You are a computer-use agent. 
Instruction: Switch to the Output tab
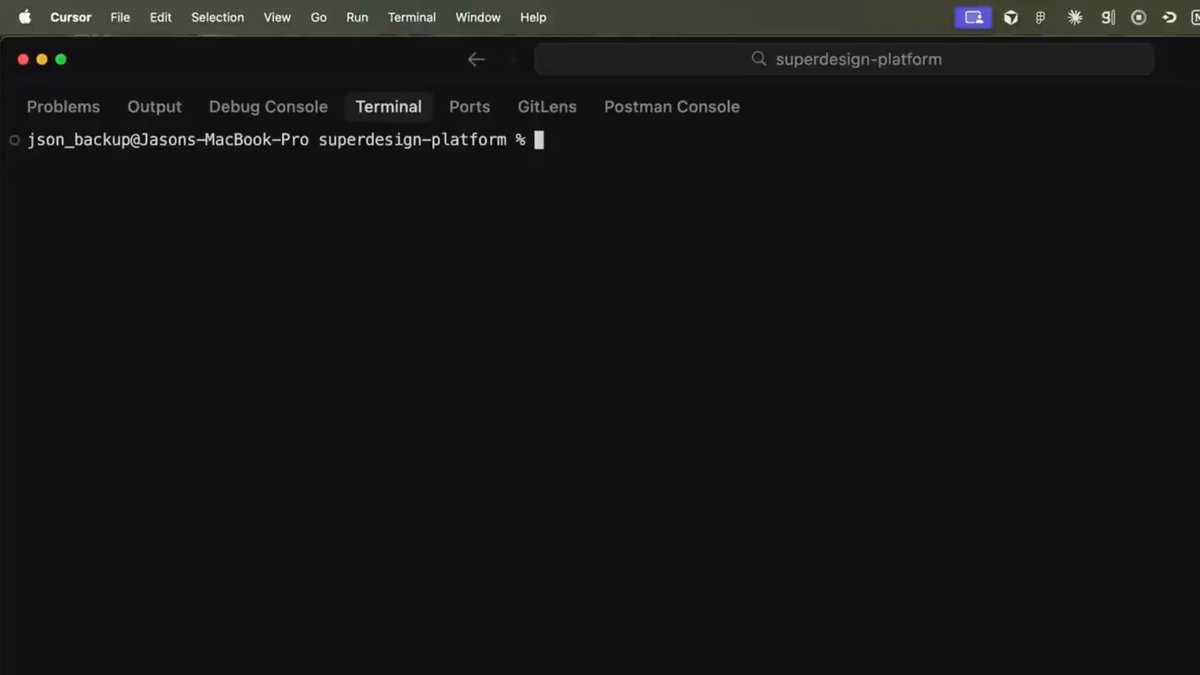(x=154, y=107)
